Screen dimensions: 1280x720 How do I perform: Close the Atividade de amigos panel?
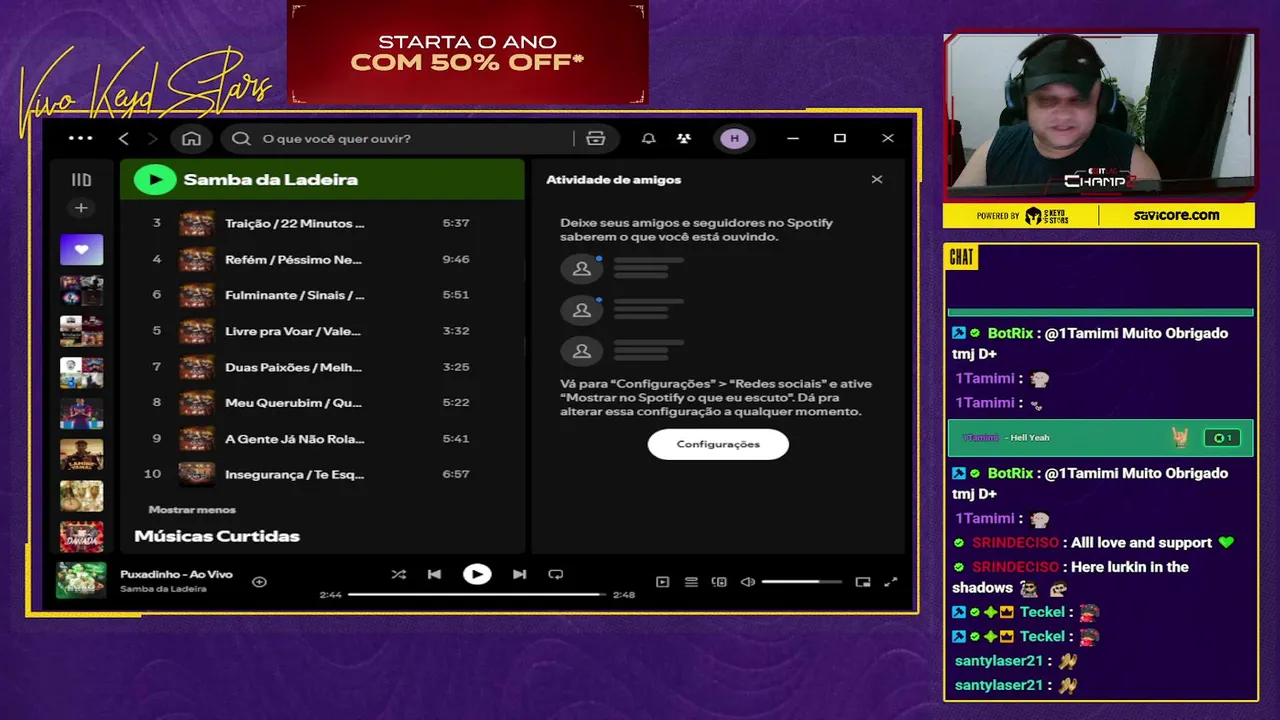[x=877, y=179]
